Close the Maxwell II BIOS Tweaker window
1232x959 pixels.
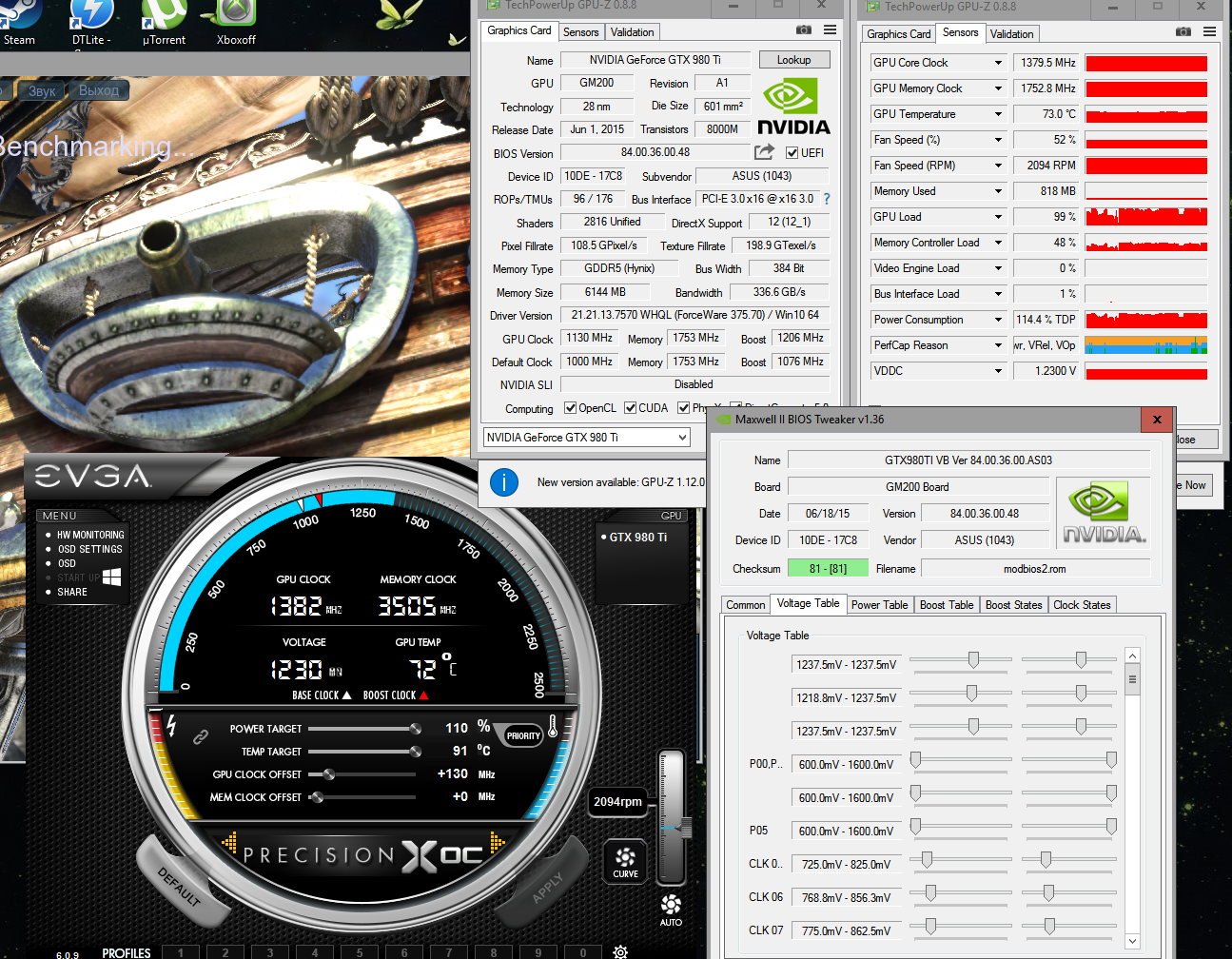coord(1157,420)
